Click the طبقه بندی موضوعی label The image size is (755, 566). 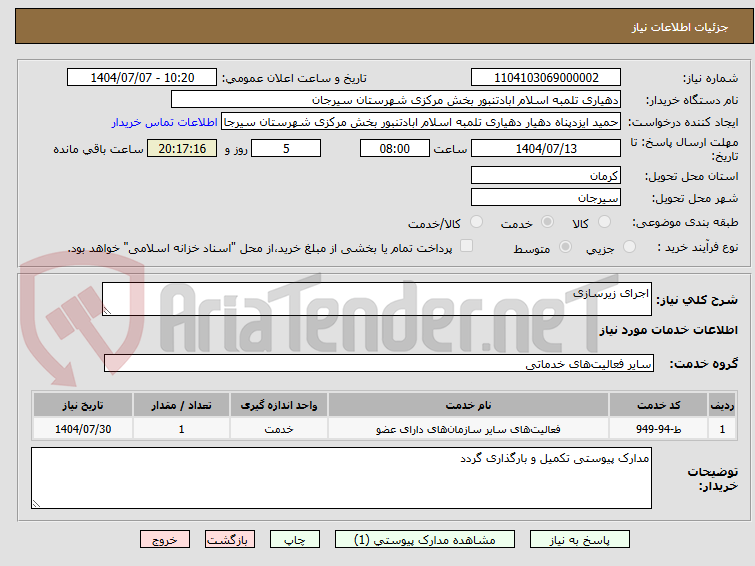coord(685,222)
